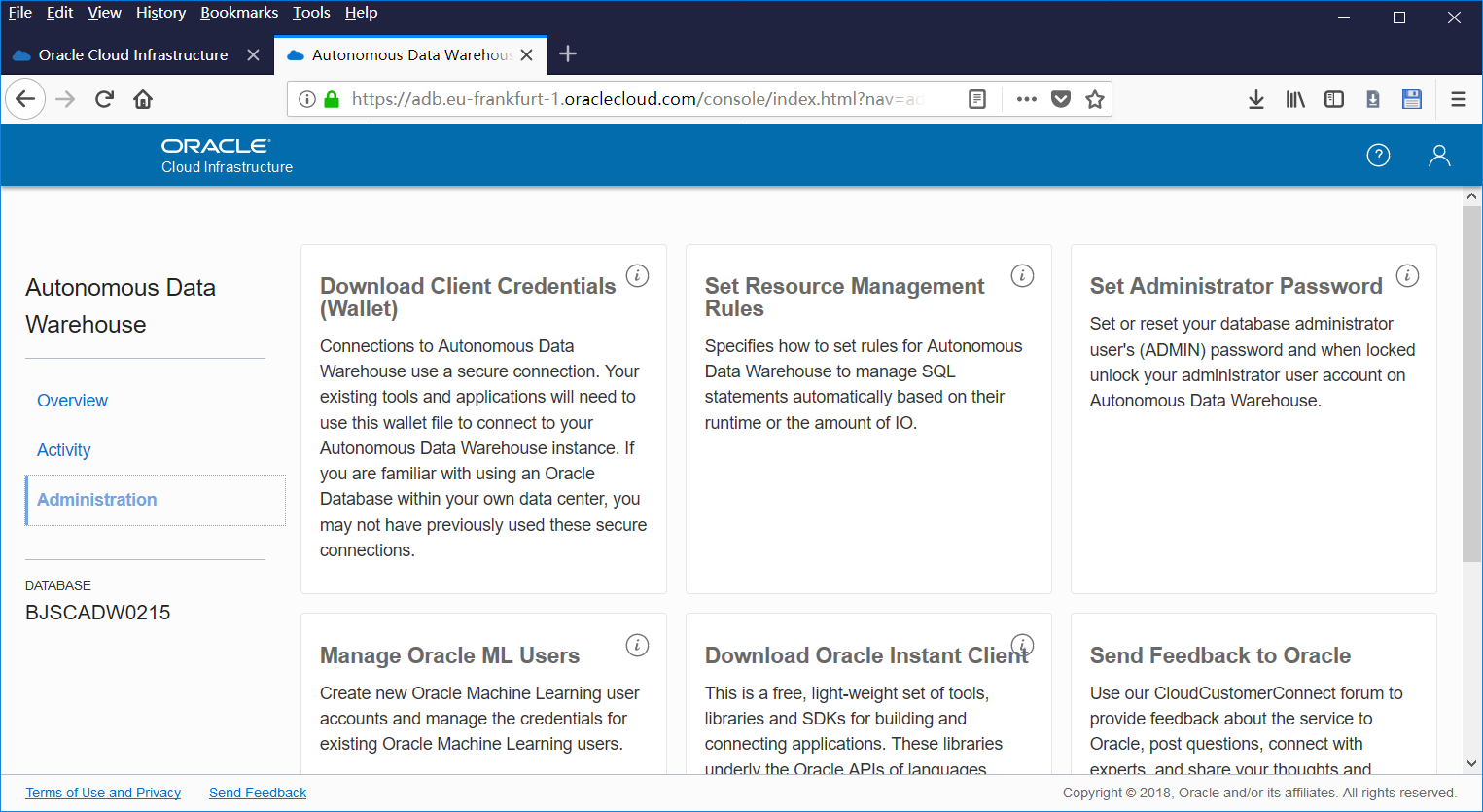The height and width of the screenshot is (812, 1483).
Task: Show site information icon in address bar
Action: coord(307,99)
